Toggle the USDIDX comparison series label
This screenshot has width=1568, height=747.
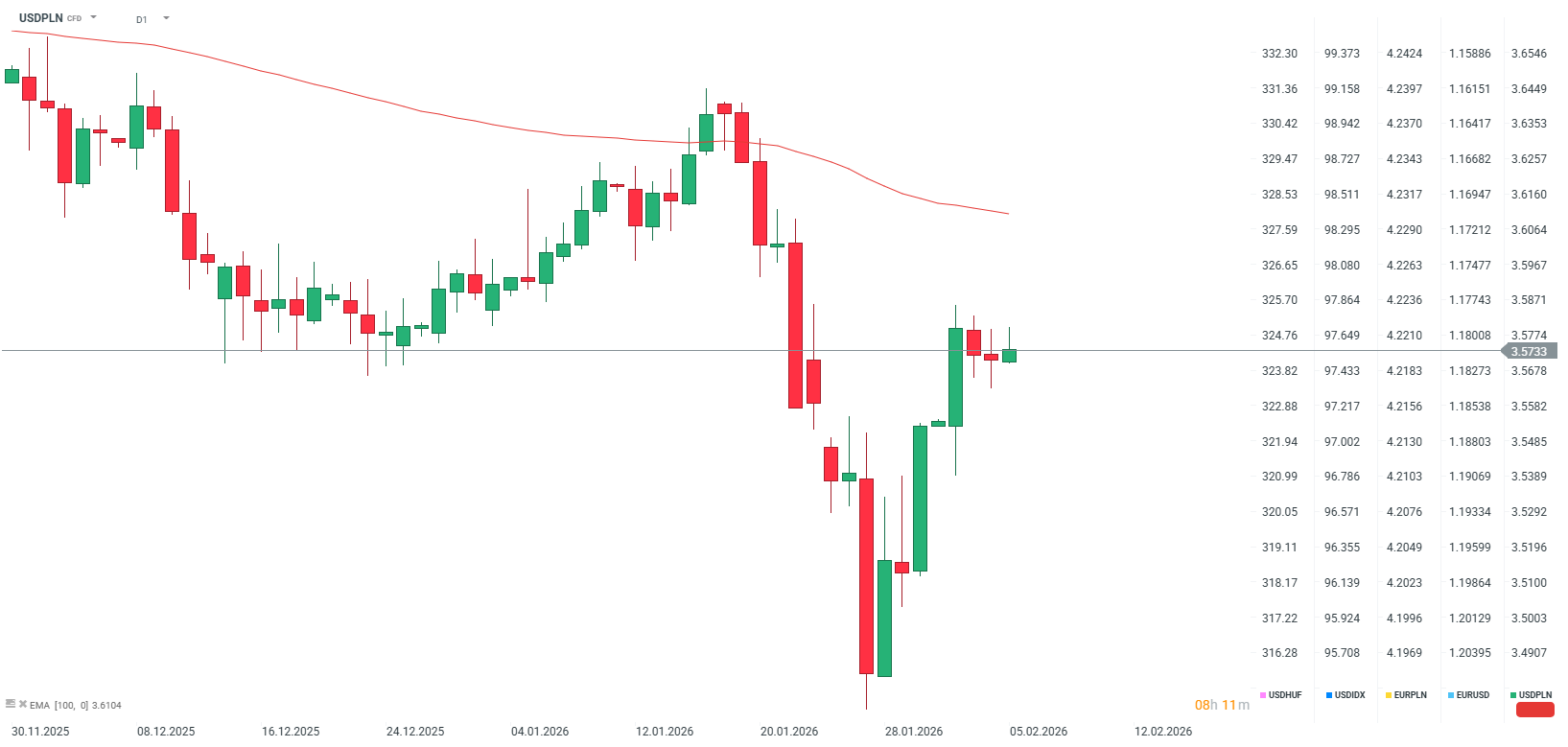pos(1349,695)
